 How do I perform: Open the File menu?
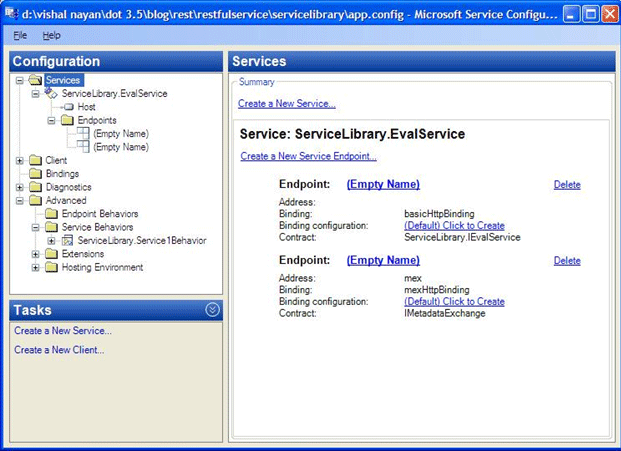[20, 35]
